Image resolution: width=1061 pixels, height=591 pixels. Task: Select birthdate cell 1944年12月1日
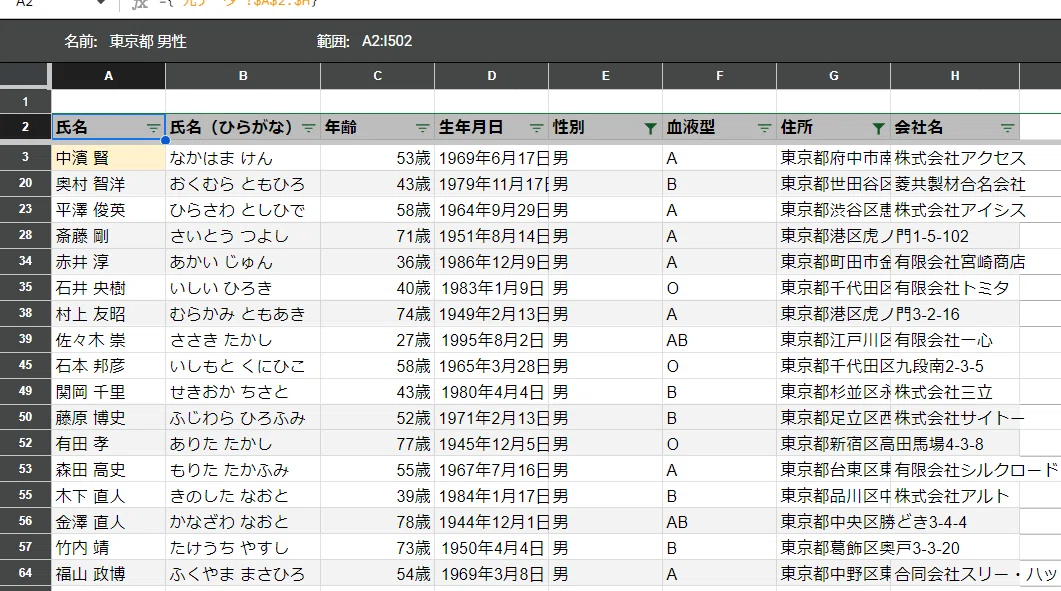(492, 522)
